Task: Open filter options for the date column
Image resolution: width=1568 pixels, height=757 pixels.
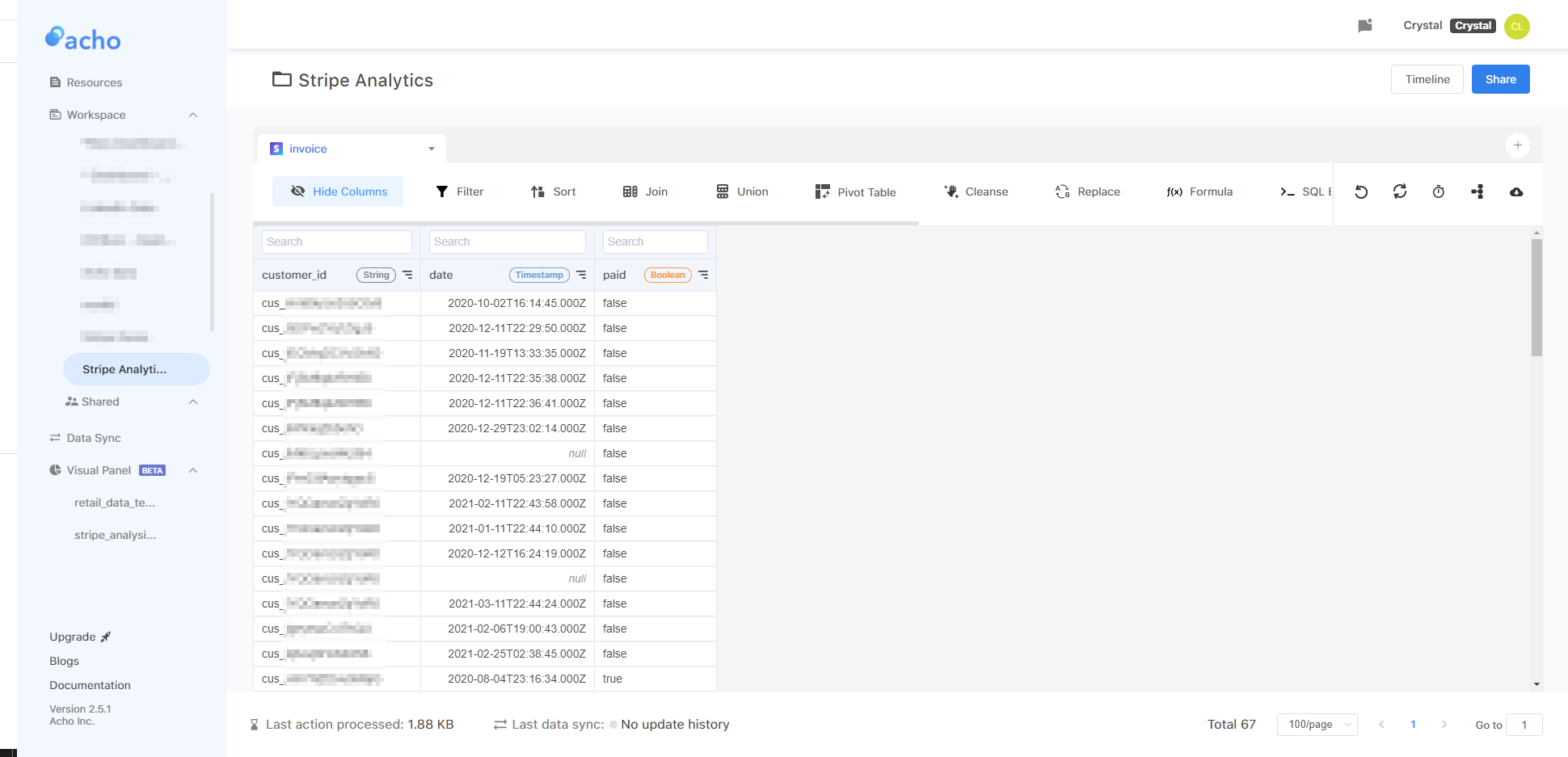Action: click(x=581, y=275)
